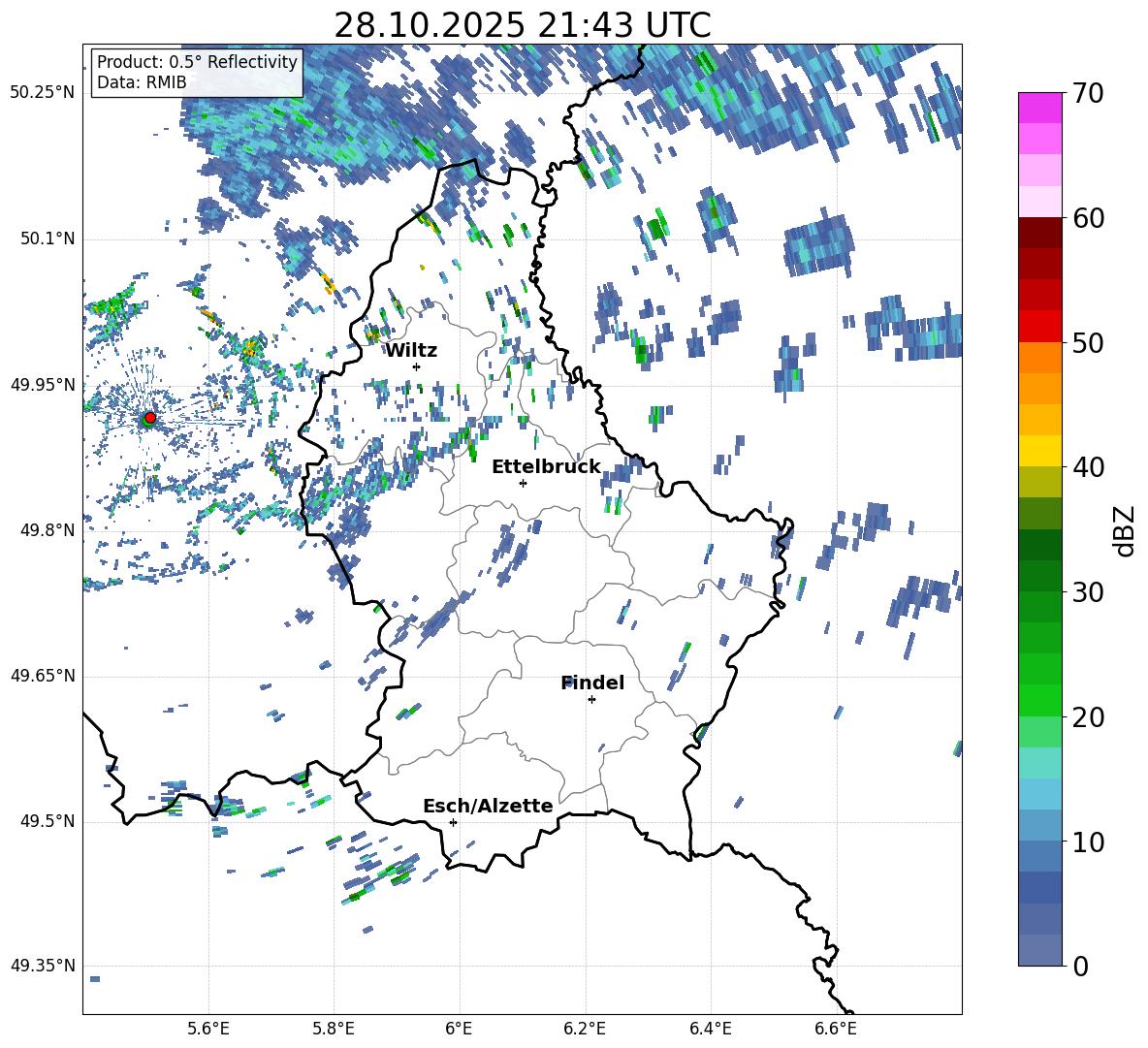Screen dimensions: 1148x1048
Task: Pick the yellow swatch above 40 dBZ
Action: tap(1040, 451)
